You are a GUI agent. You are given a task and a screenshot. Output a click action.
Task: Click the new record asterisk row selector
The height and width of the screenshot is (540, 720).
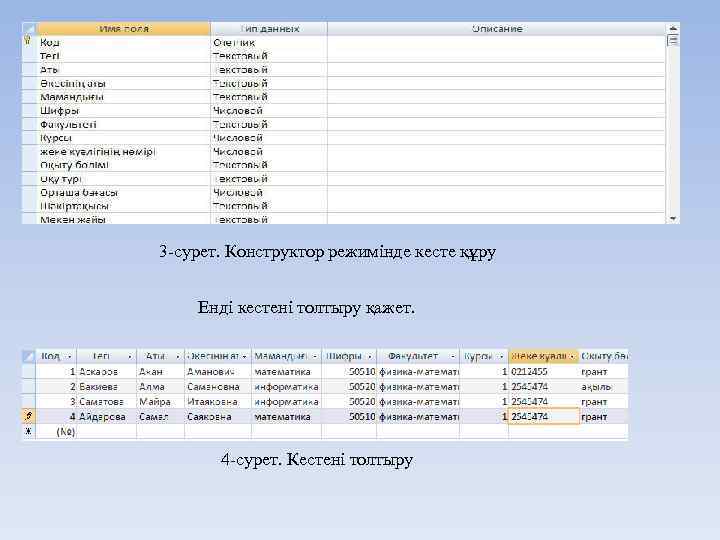click(28, 431)
